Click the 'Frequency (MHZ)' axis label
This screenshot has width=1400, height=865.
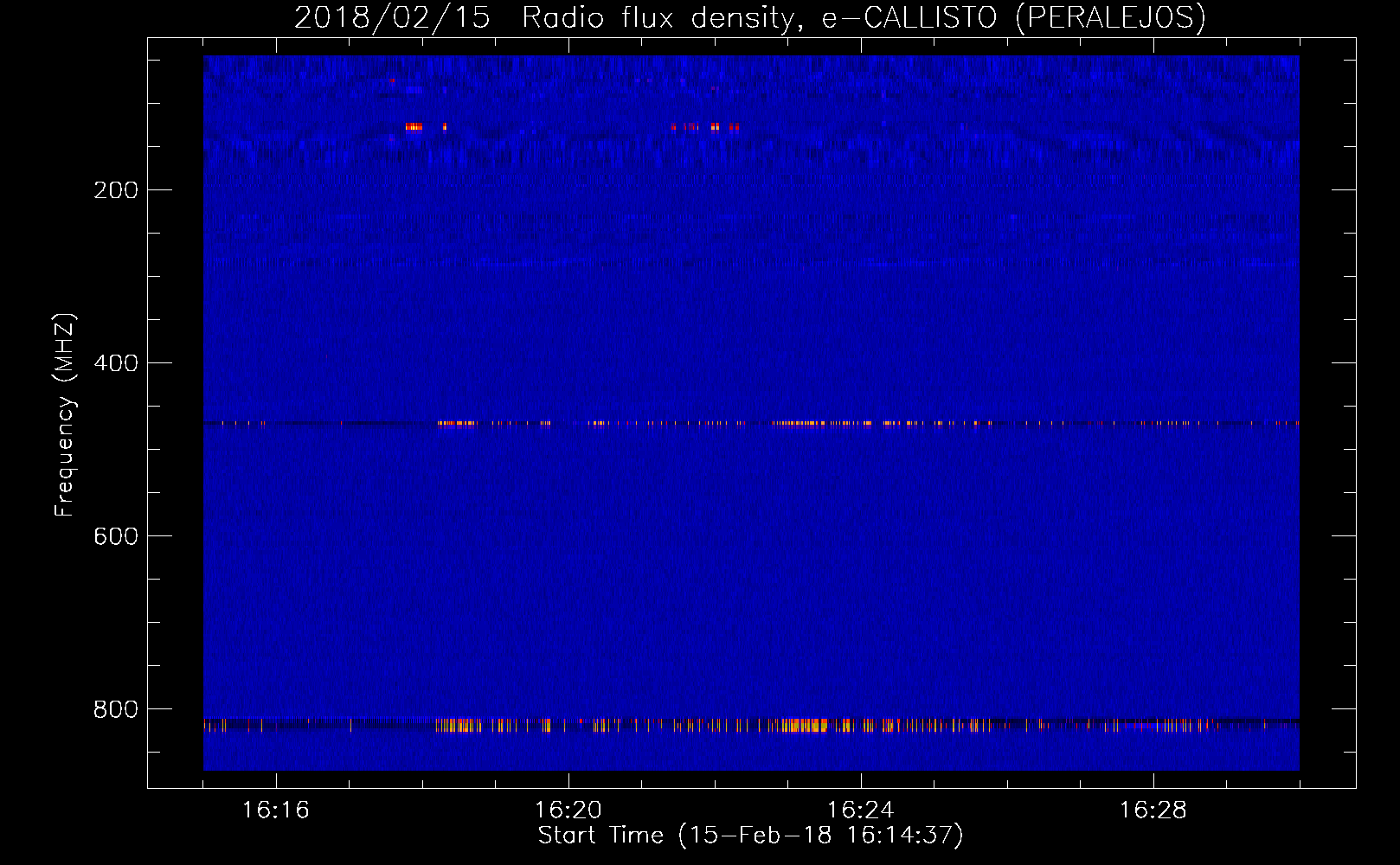pyautogui.click(x=65, y=415)
